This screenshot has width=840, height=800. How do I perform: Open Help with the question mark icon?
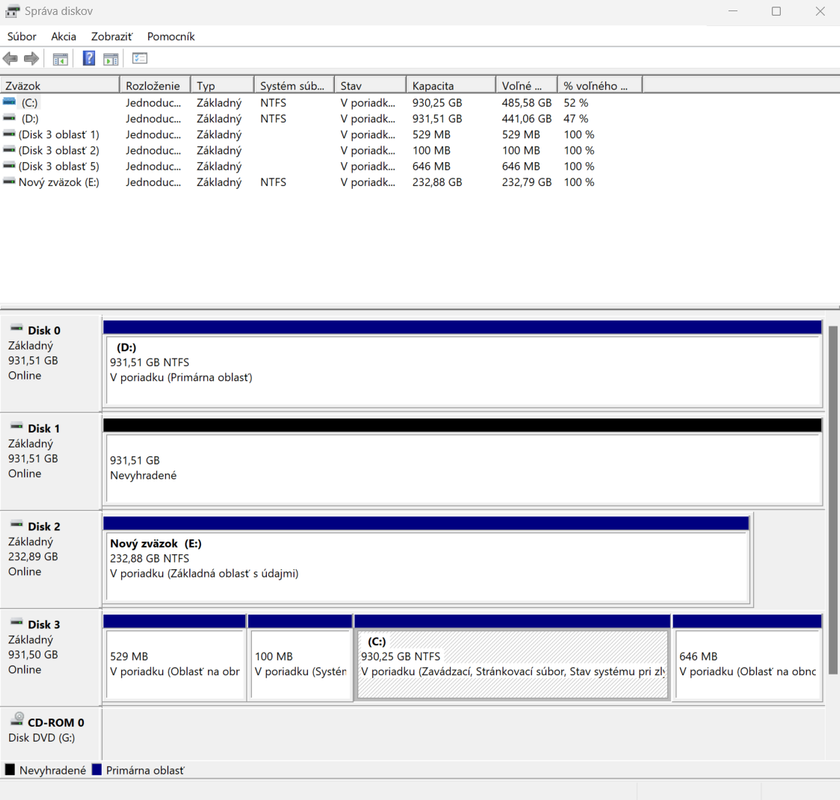(89, 58)
